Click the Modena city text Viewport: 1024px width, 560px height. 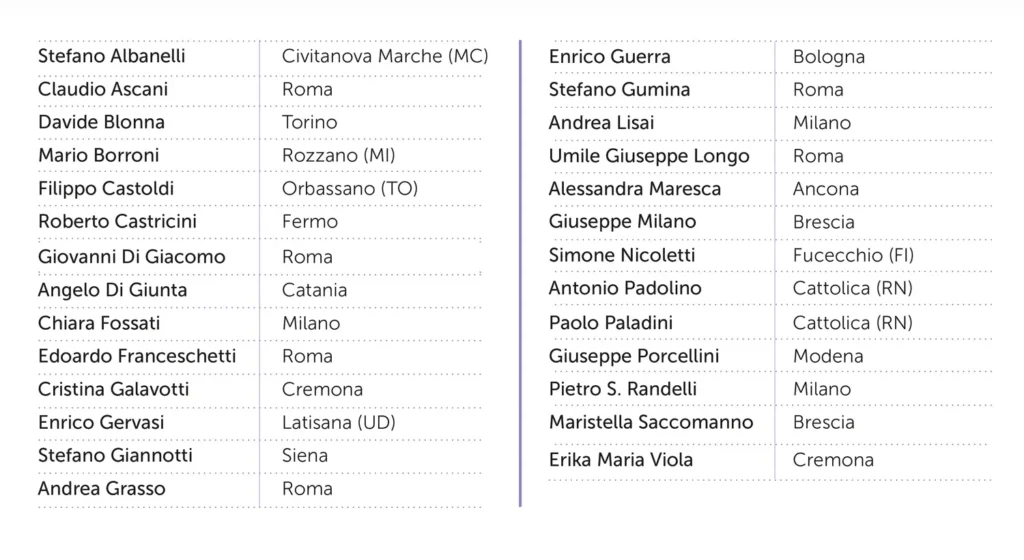click(828, 356)
